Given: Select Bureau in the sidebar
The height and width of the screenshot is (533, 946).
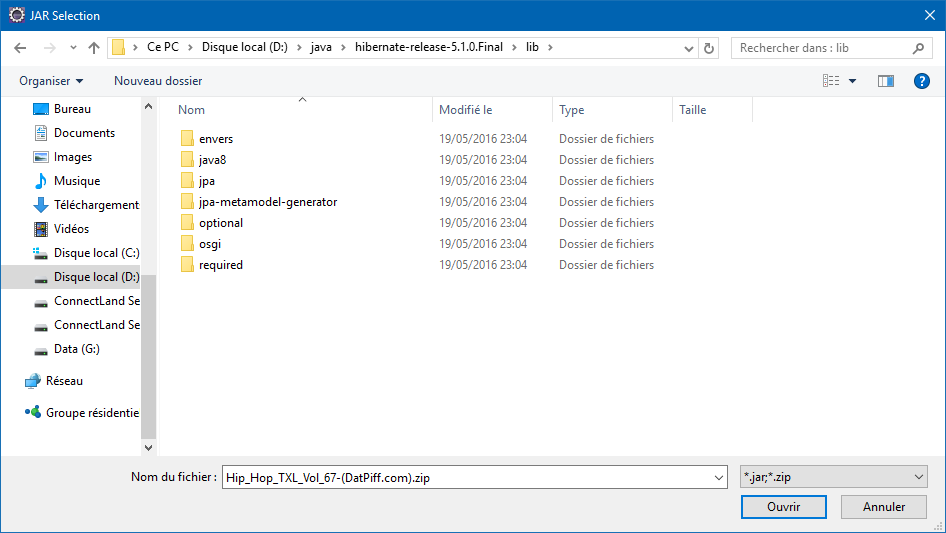Looking at the screenshot, I should coord(72,109).
